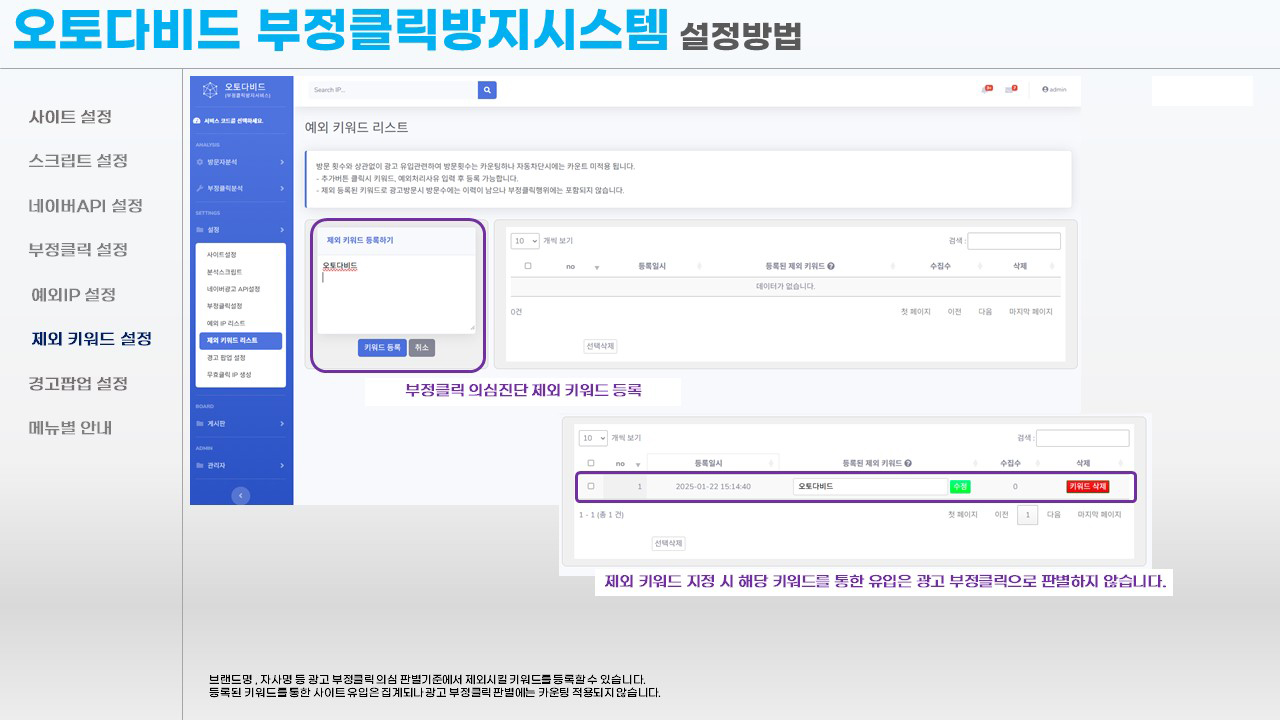Select 예외 IP 리스트 in settings submenu

[x=225, y=323]
